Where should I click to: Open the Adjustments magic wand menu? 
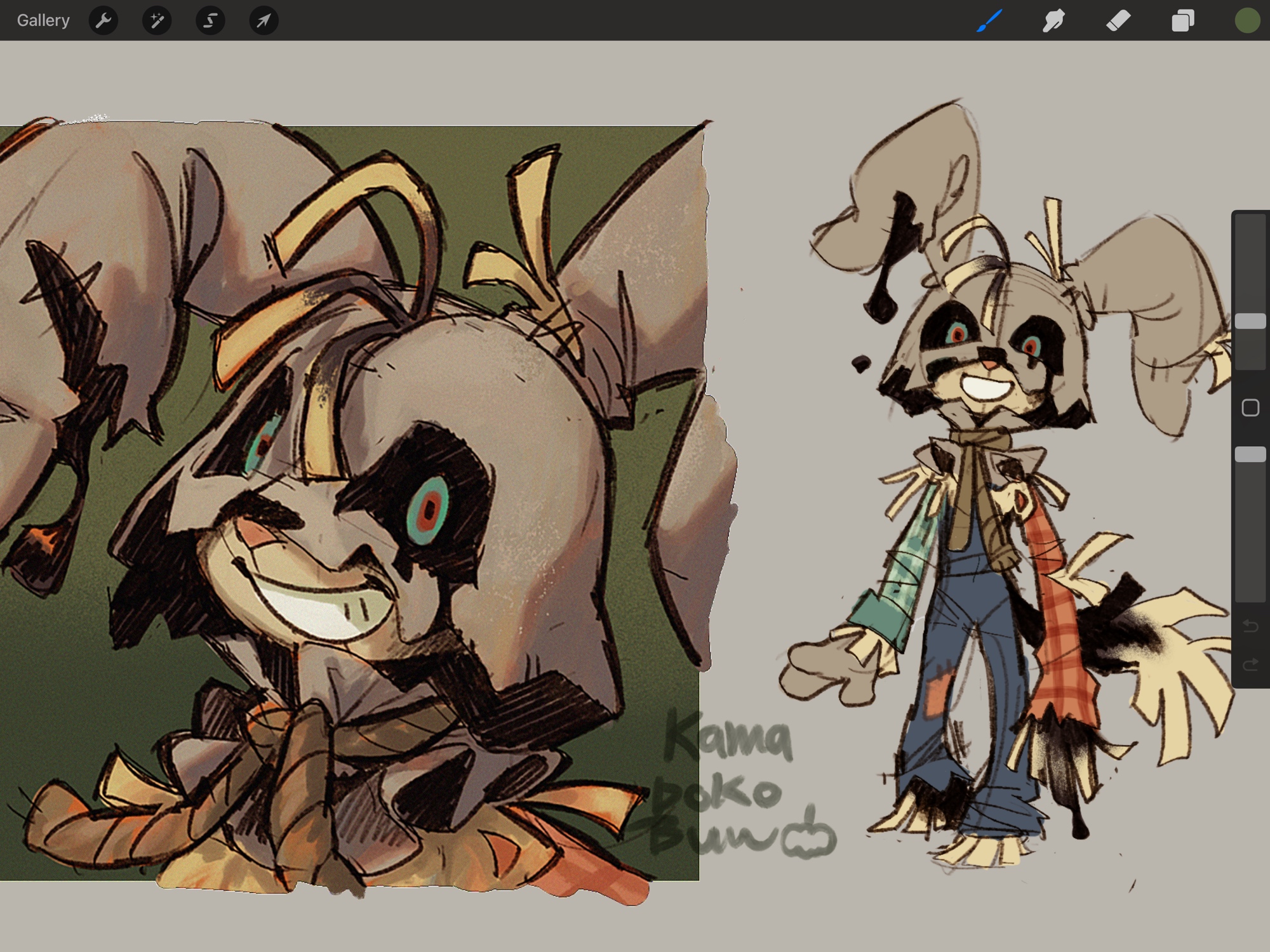(x=157, y=21)
